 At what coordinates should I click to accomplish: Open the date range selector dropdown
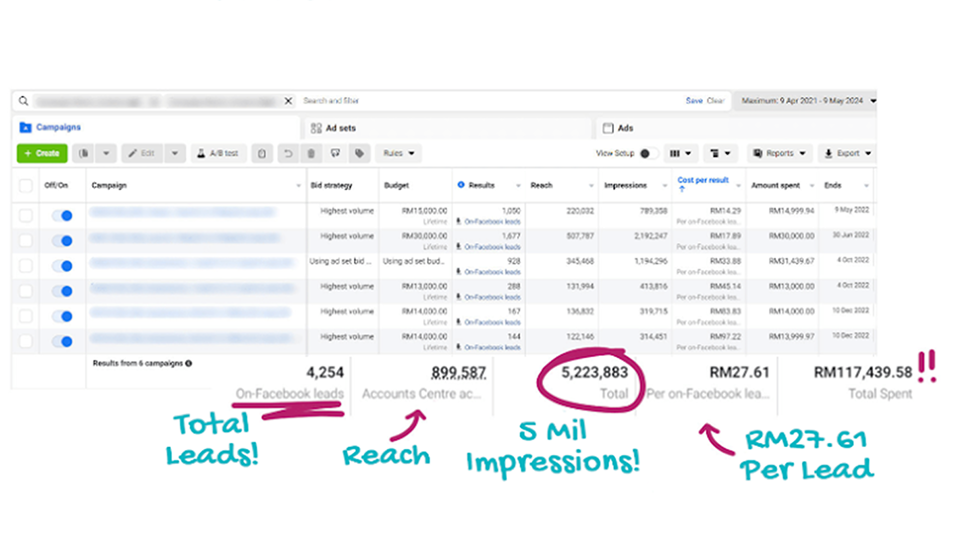point(805,101)
